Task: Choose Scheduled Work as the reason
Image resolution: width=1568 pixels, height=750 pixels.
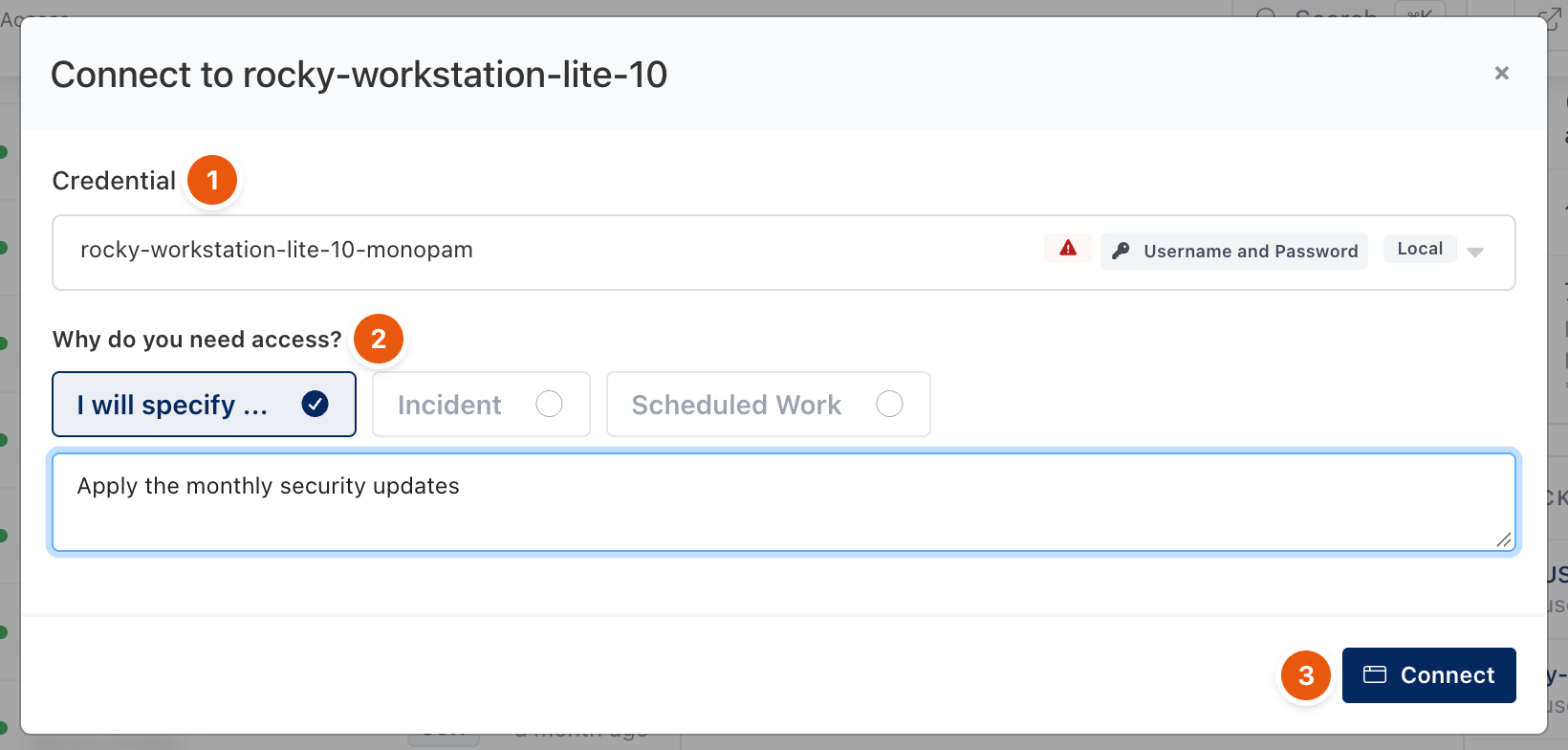Action: 768,404
